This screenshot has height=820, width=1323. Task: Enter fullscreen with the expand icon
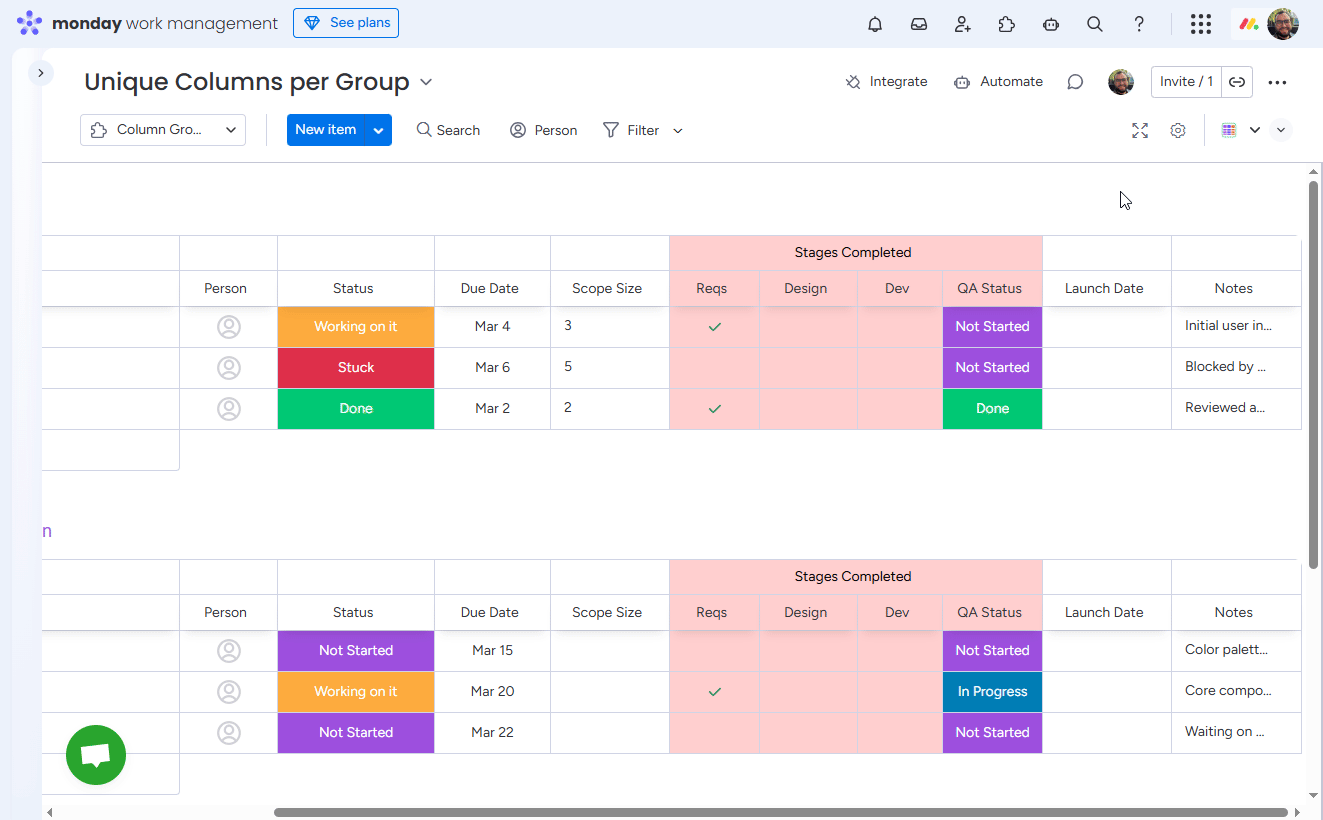(1140, 130)
